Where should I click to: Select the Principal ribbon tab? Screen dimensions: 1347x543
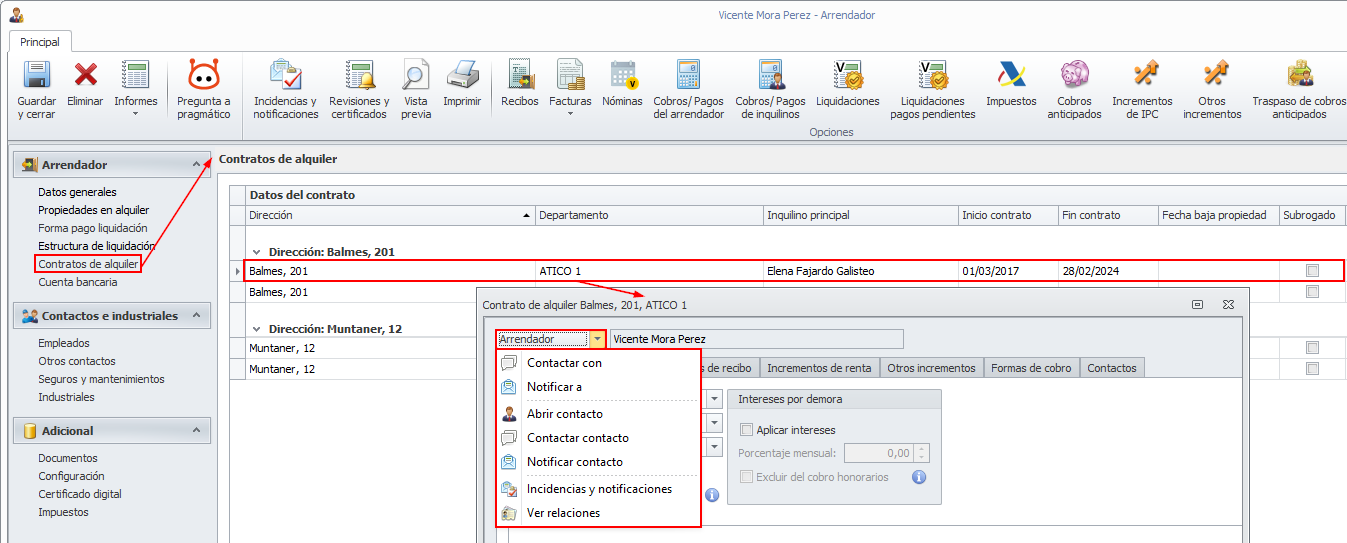(x=40, y=42)
